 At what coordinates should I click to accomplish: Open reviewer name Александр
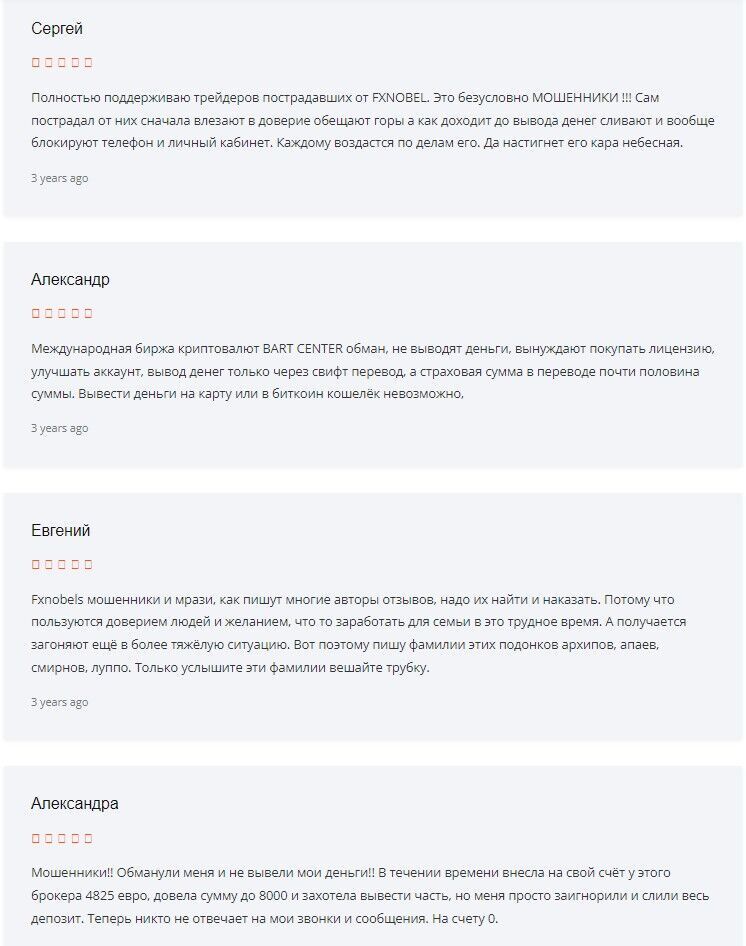point(70,279)
